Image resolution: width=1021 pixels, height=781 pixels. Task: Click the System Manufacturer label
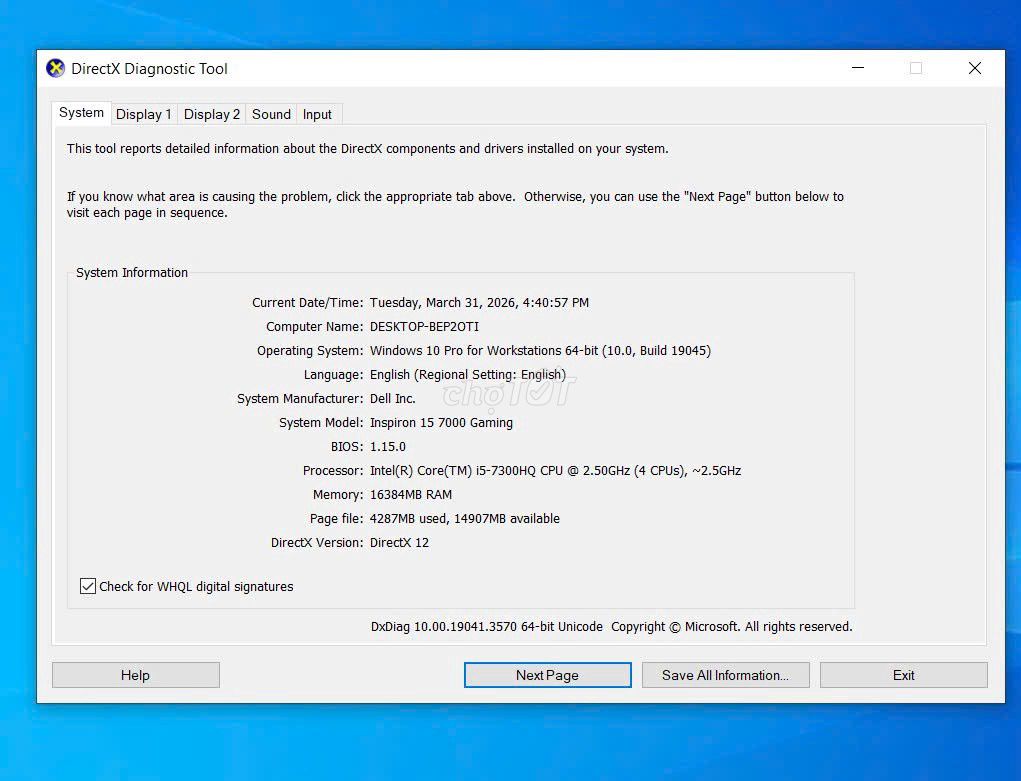click(300, 399)
